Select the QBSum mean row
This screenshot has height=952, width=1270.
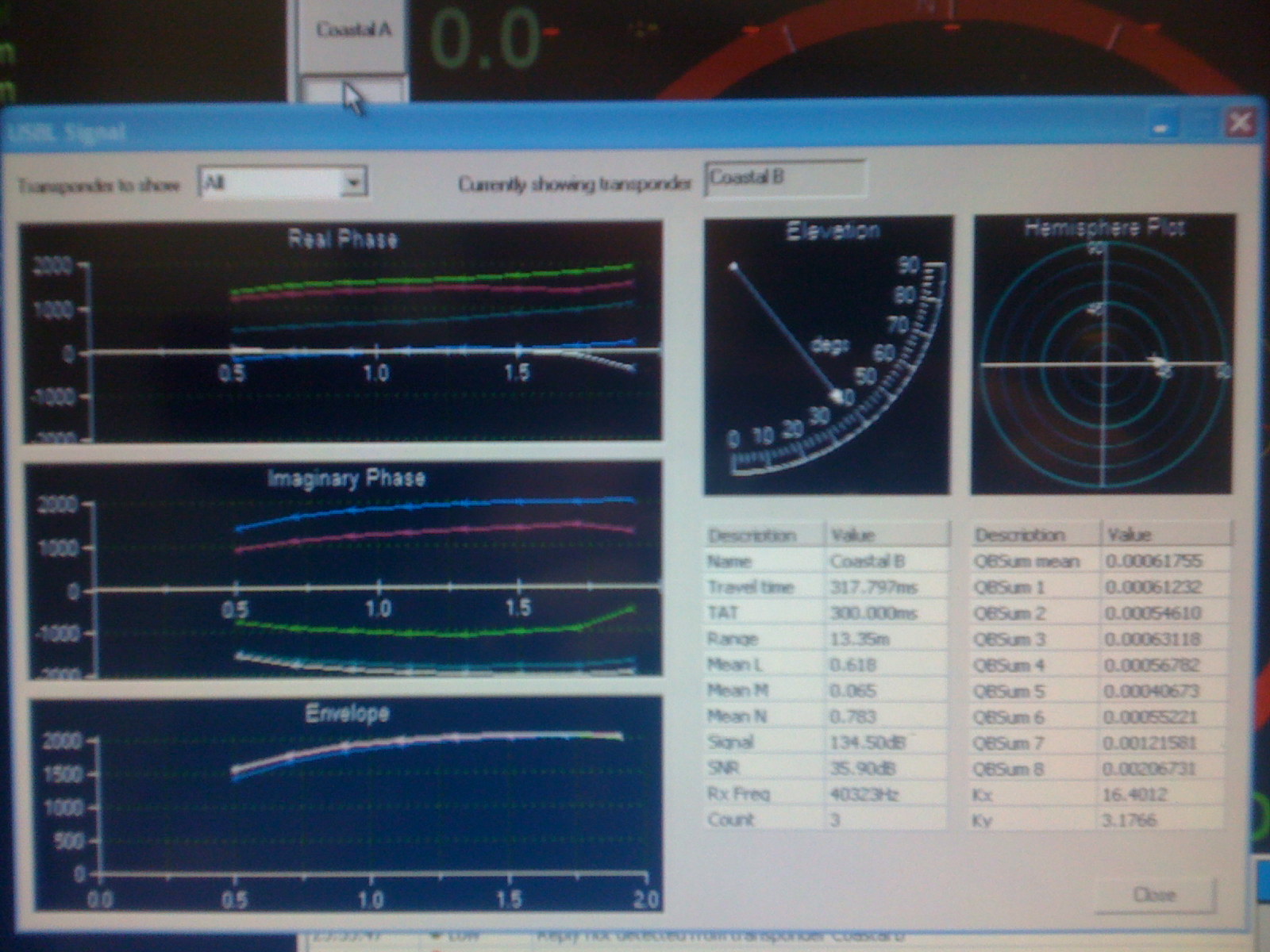click(1100, 561)
